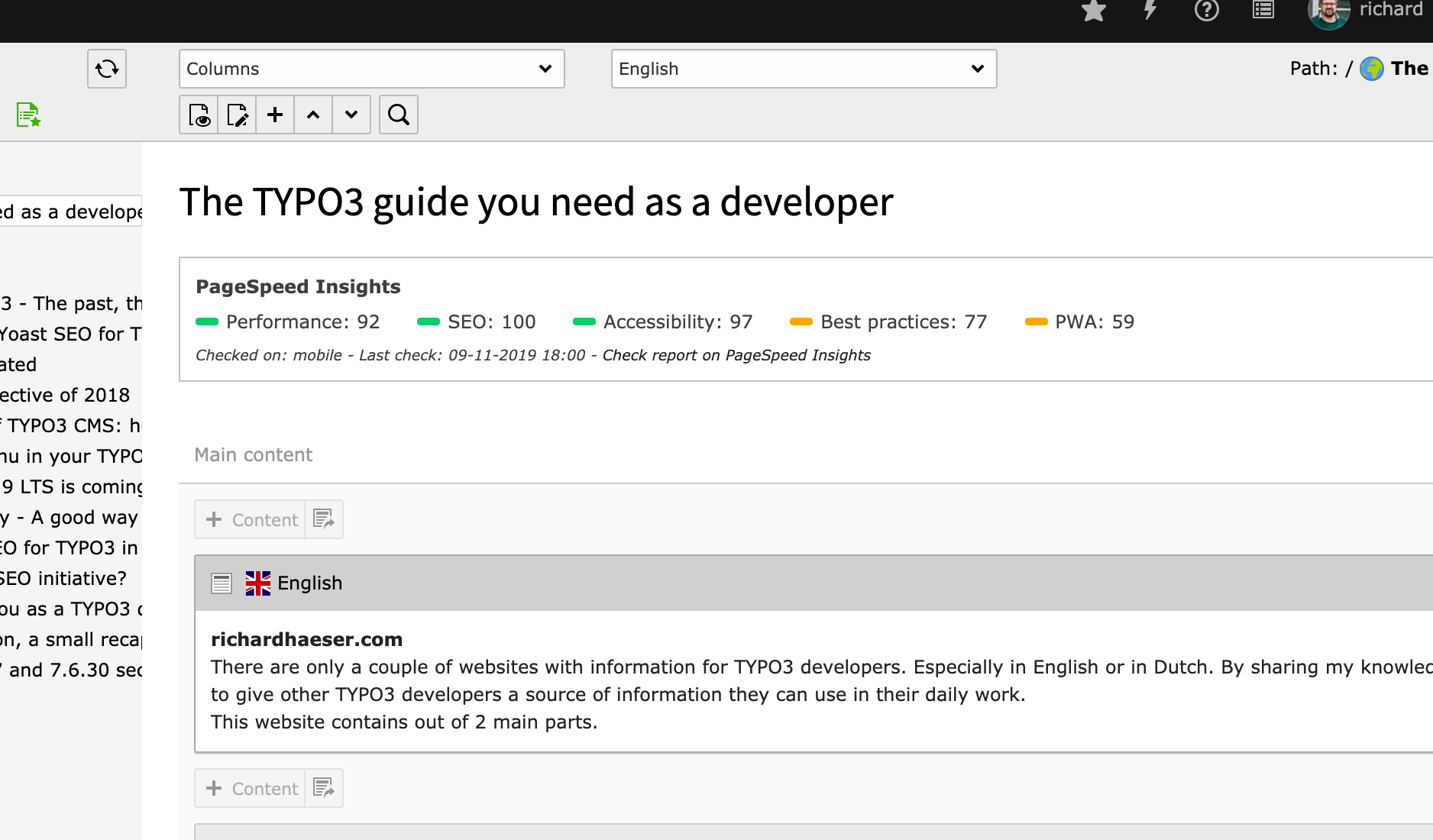The height and width of the screenshot is (840, 1433).
Task: Open the Columns view dropdown
Action: coord(372,69)
